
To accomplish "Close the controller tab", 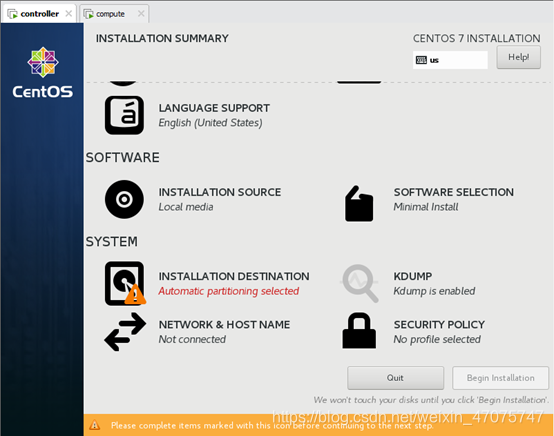I will [69, 13].
